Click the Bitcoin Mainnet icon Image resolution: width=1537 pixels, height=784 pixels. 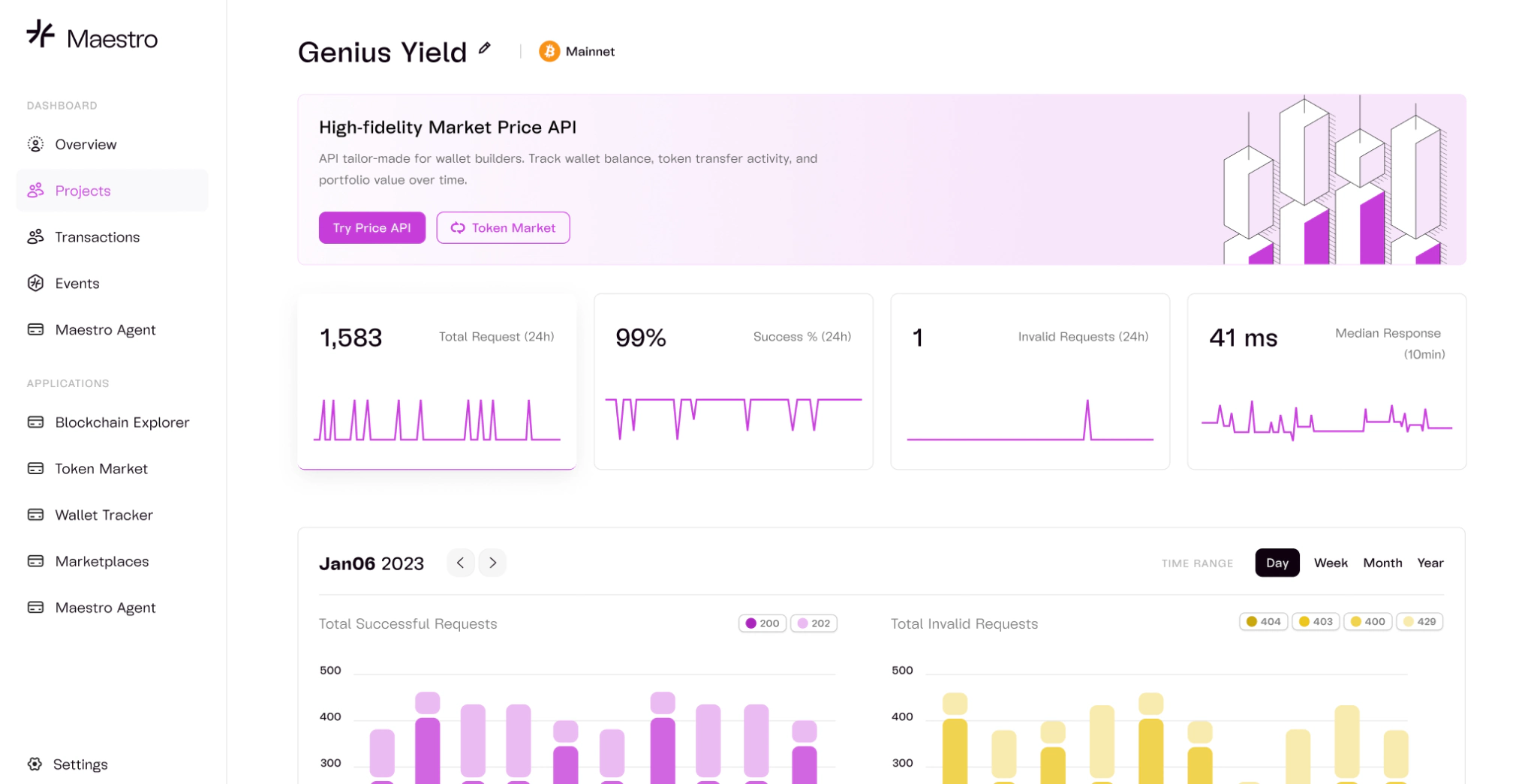pyautogui.click(x=549, y=51)
